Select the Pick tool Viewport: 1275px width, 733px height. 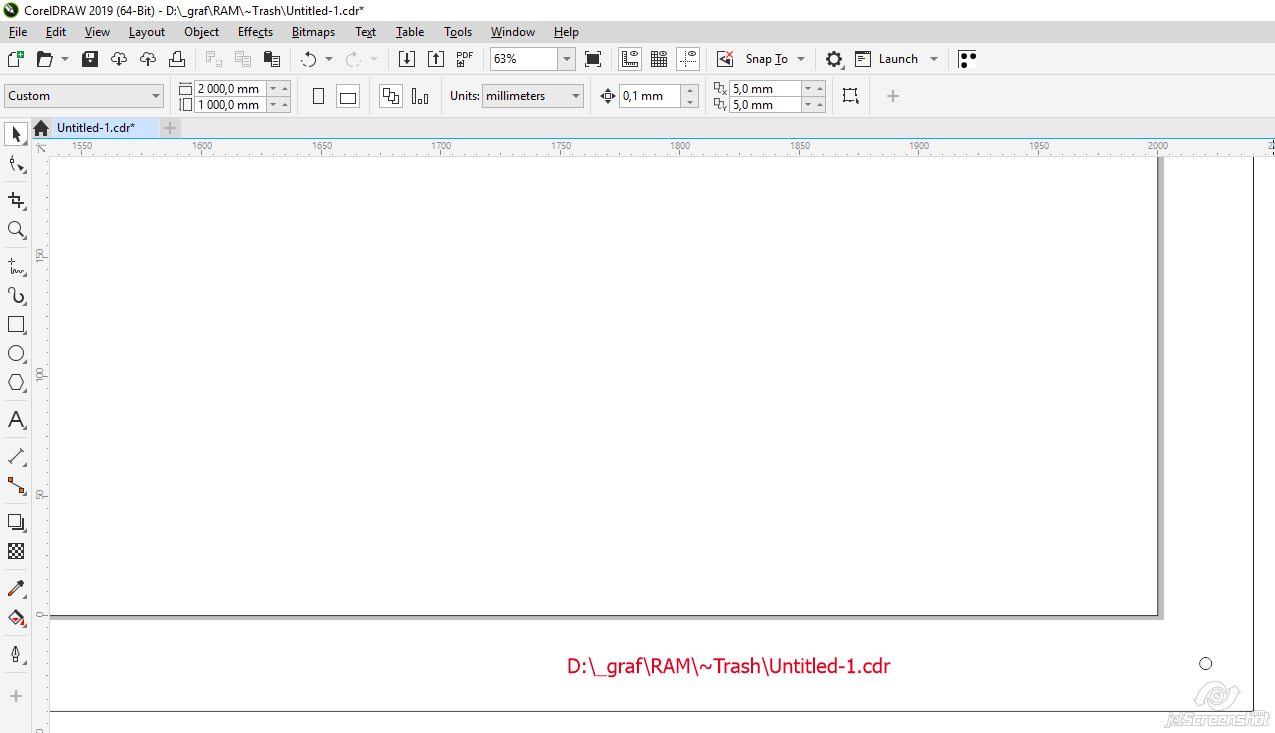(16, 134)
